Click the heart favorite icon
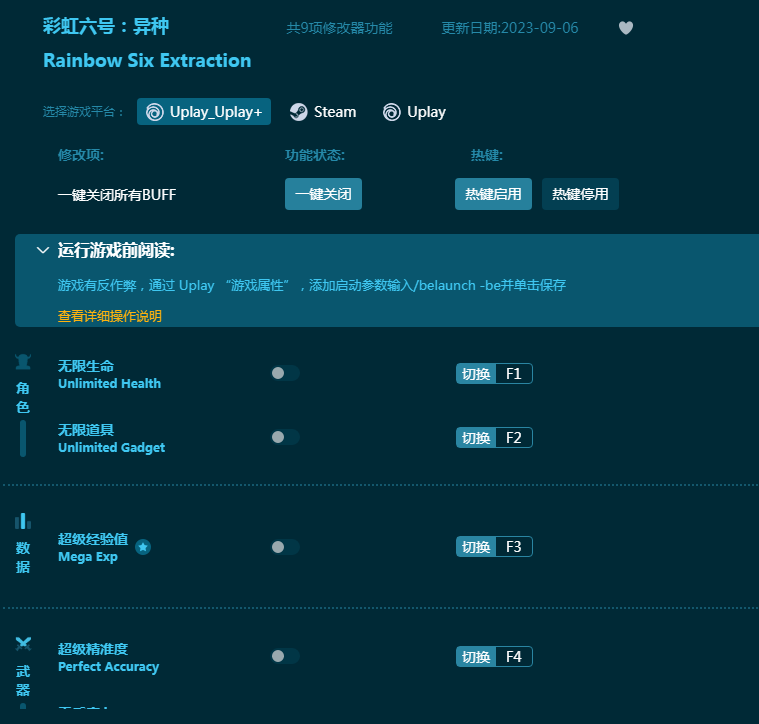759x724 pixels. pos(626,28)
